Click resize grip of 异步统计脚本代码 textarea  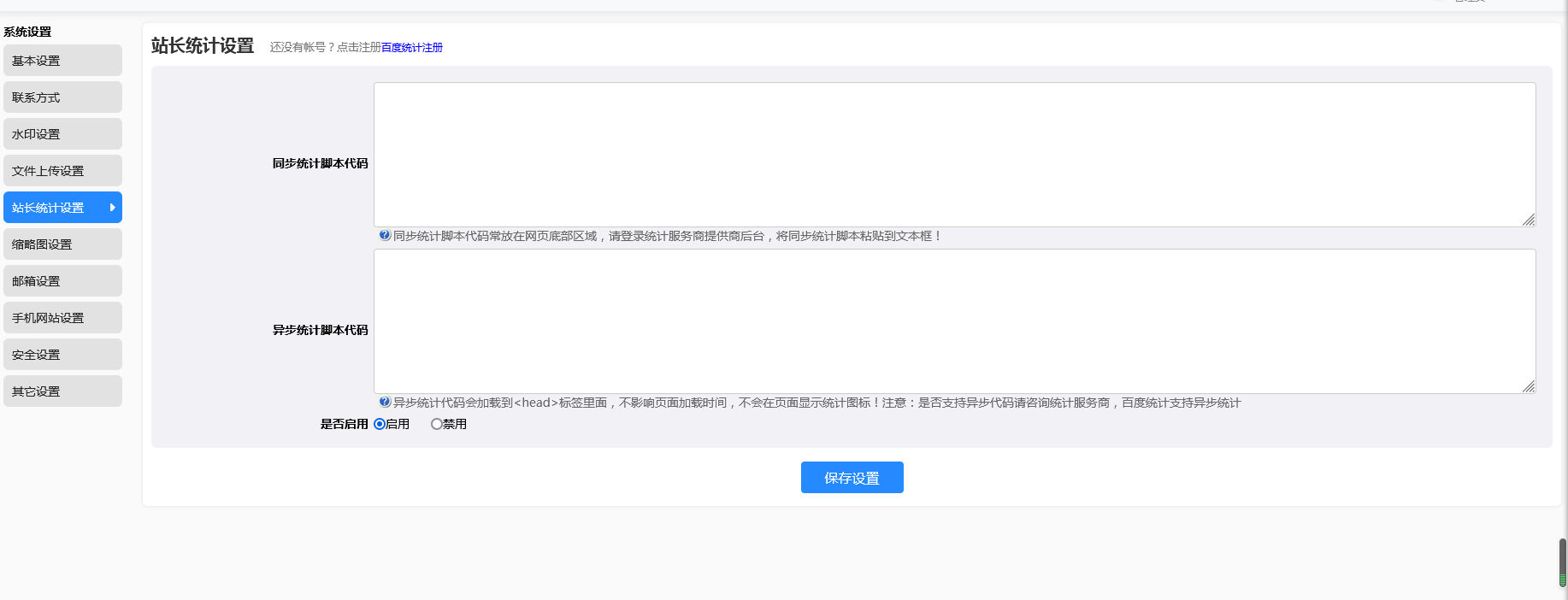coord(1529,386)
